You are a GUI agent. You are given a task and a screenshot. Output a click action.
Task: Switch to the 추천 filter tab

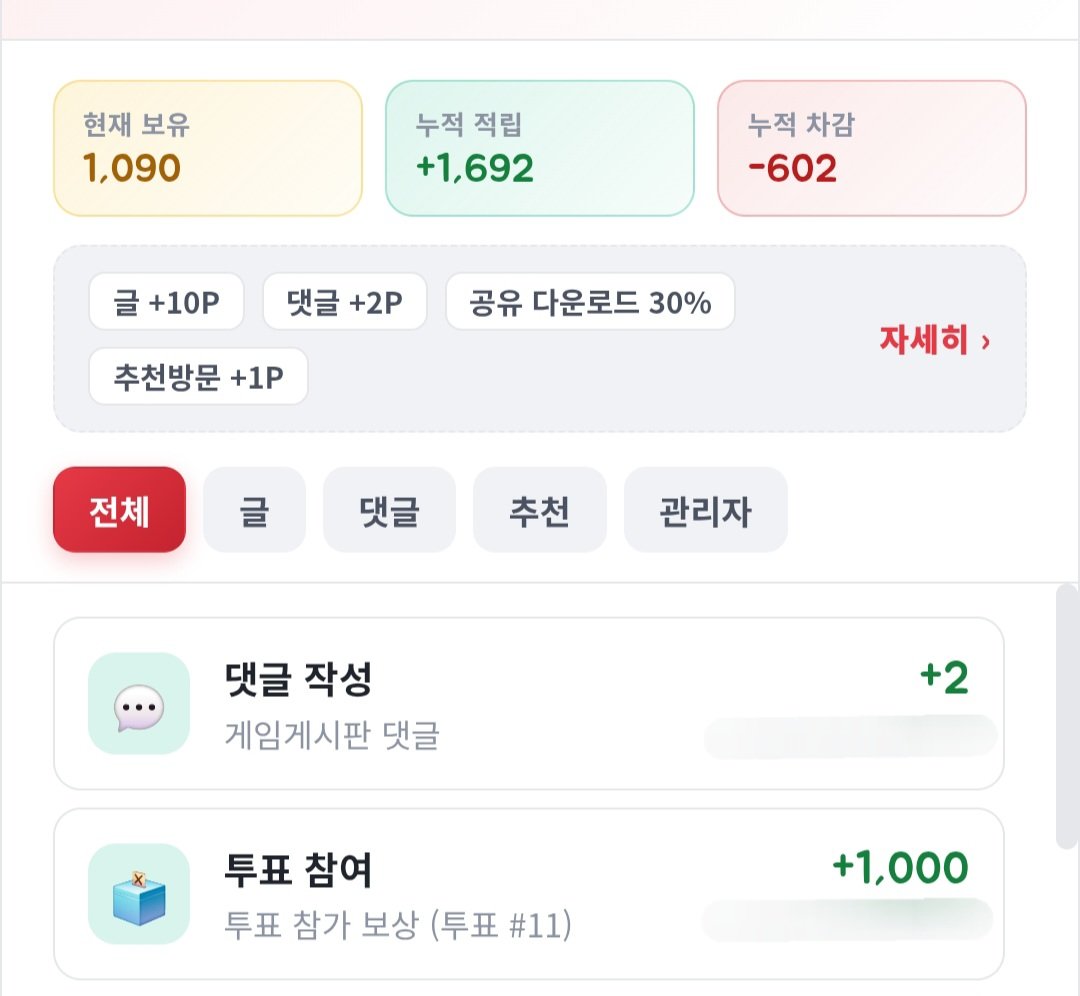pos(539,510)
